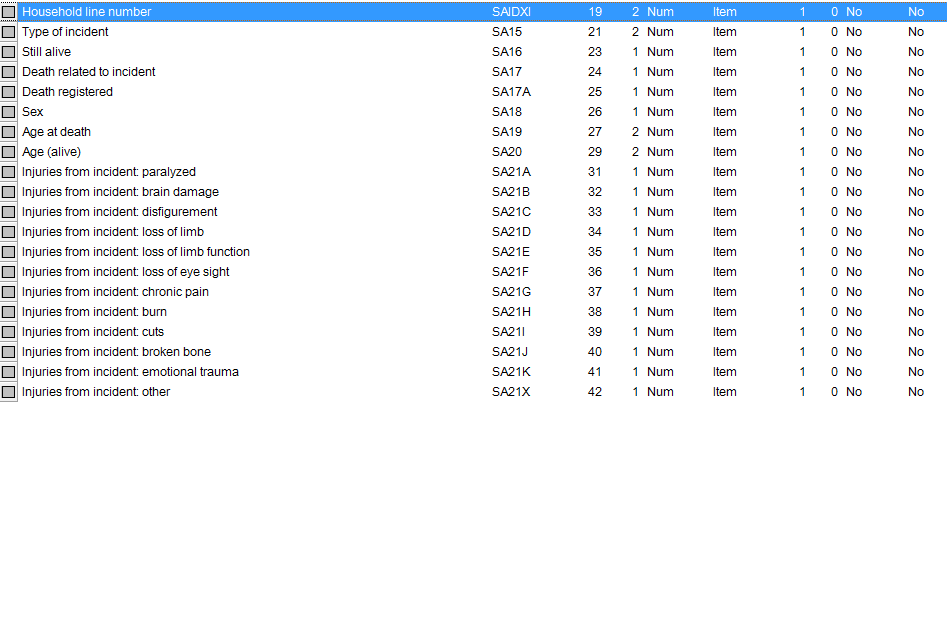Image resolution: width=947 pixels, height=640 pixels.
Task: Select Injuries from incident: chronic pain
Action: point(115,292)
